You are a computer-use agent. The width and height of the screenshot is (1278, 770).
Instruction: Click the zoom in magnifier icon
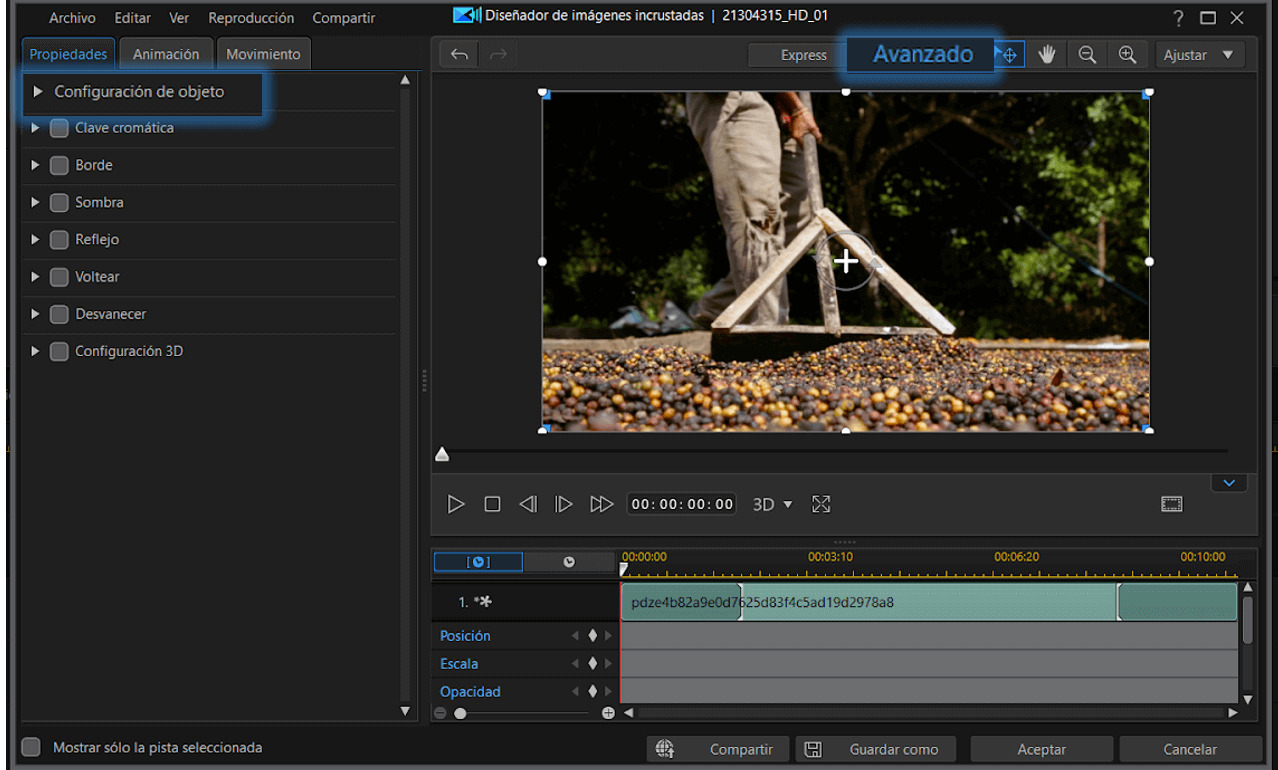[x=1127, y=55]
